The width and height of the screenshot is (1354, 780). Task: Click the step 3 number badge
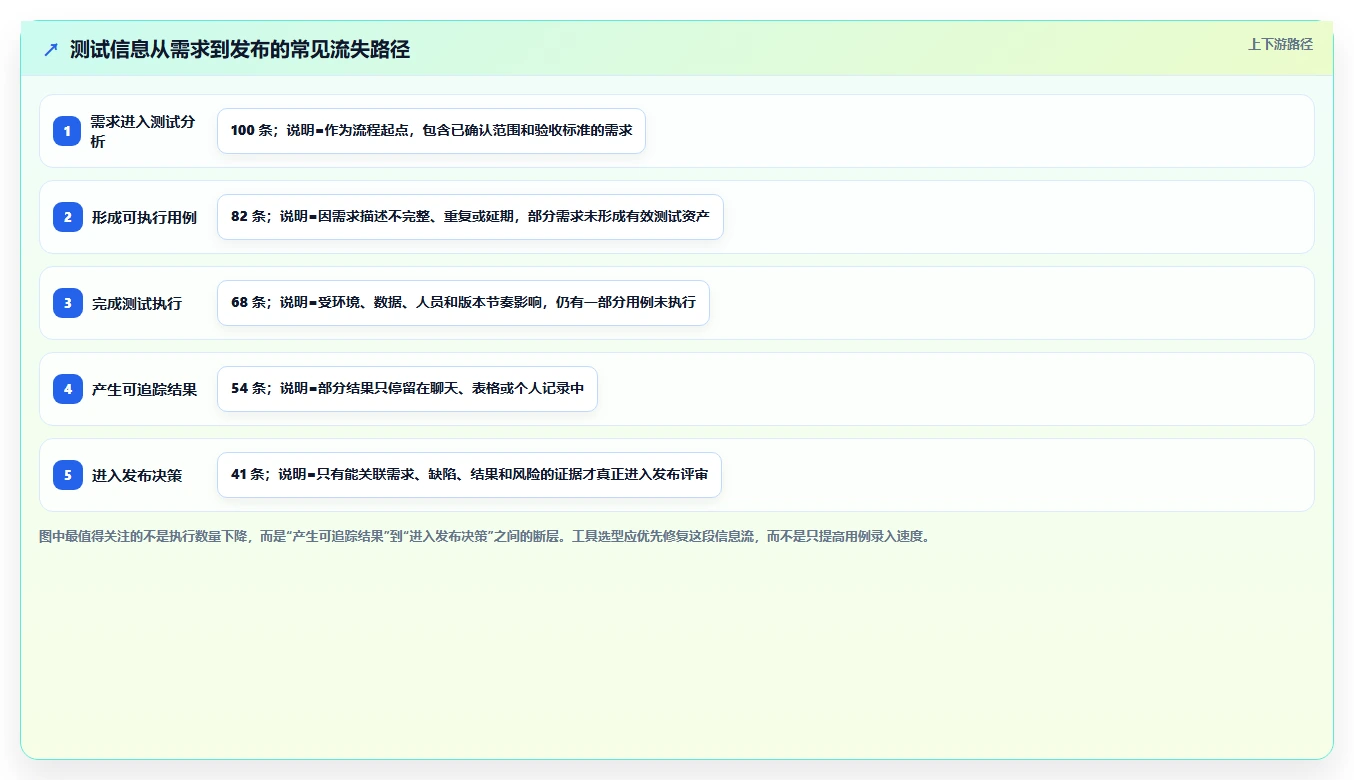click(68, 303)
